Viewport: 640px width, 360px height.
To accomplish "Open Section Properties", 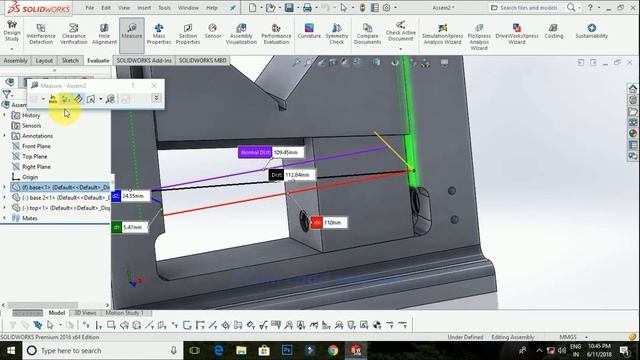I will 188,34.
